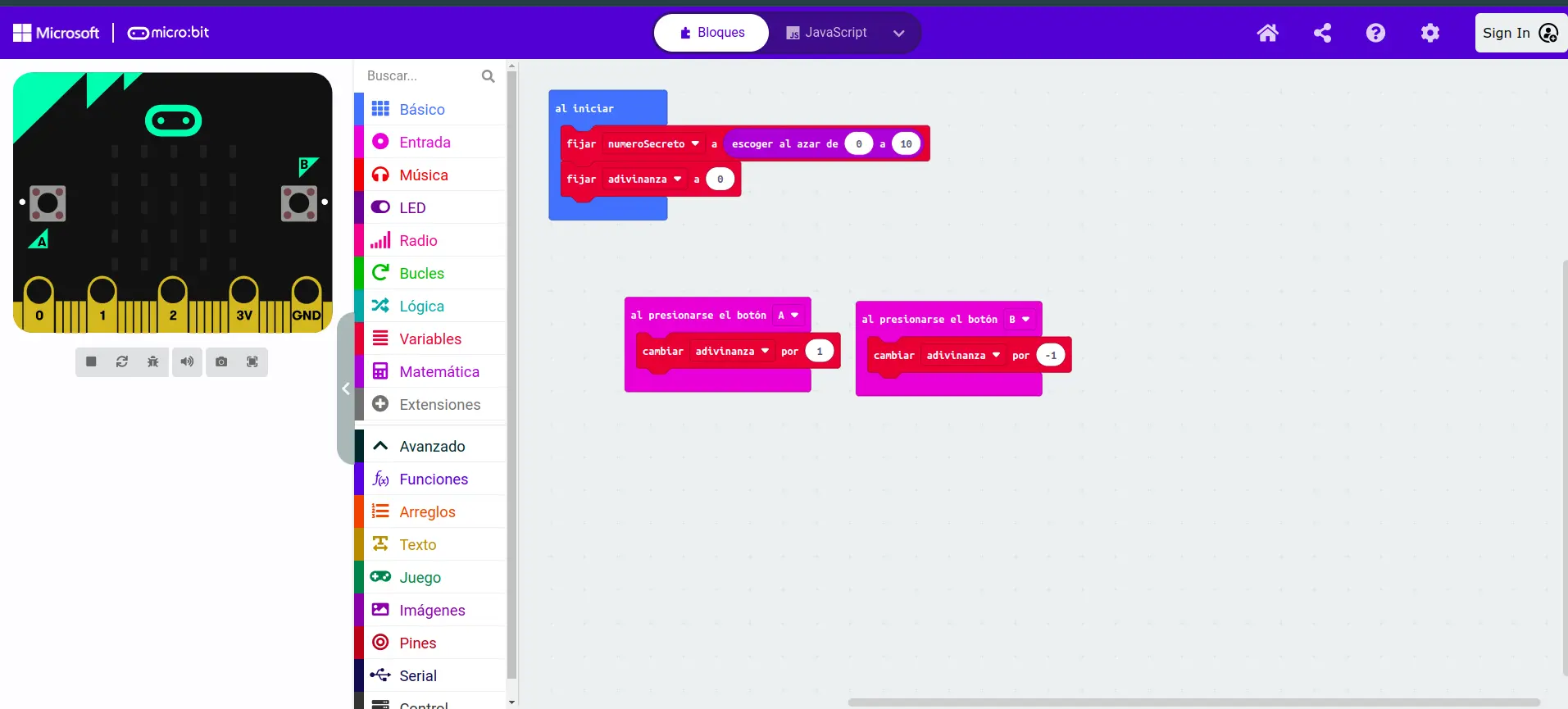The width and height of the screenshot is (1568, 709).
Task: Open the Variables block category
Action: (x=429, y=339)
